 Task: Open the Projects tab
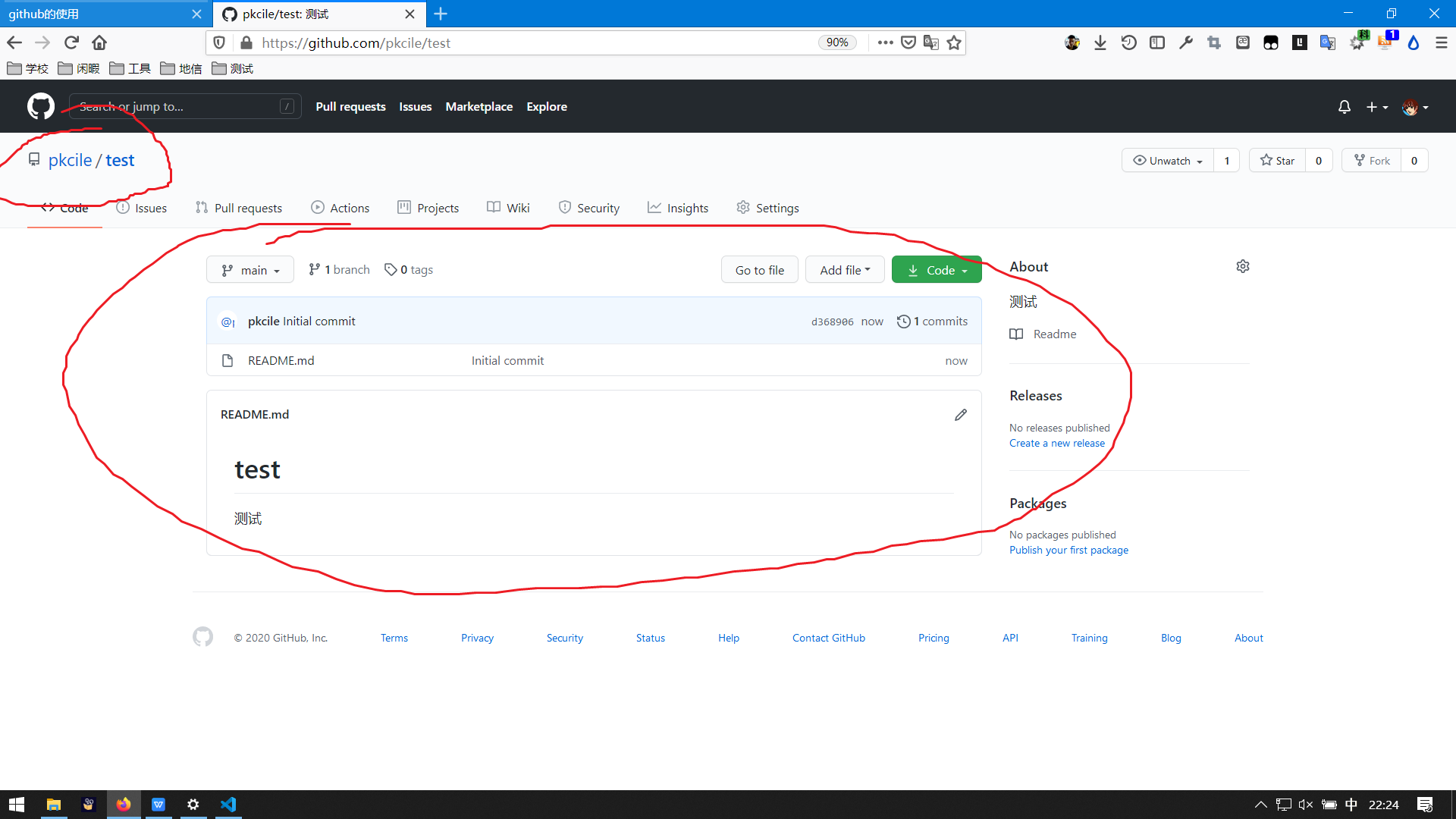428,208
